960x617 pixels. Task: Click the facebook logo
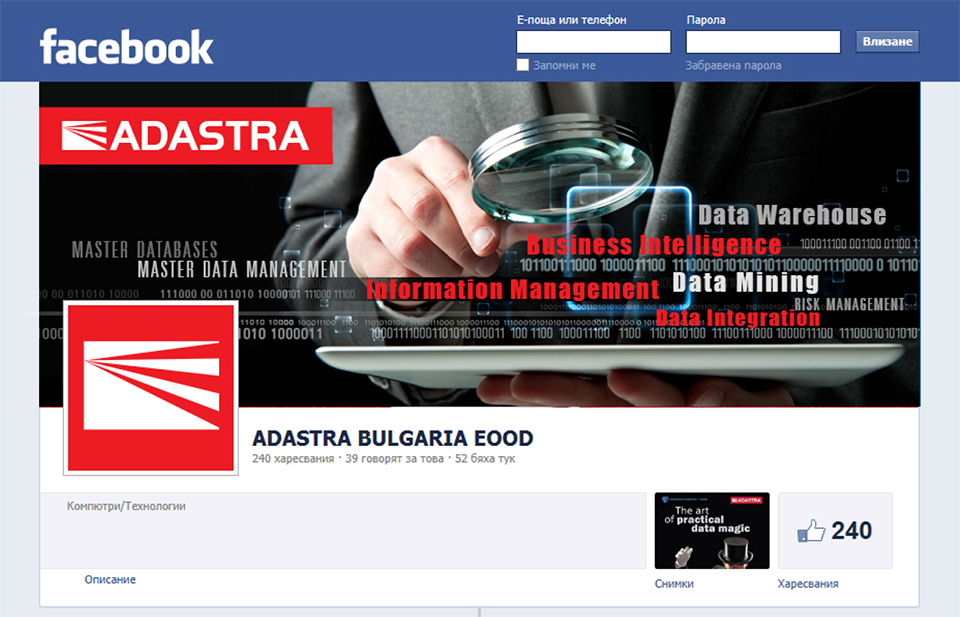[x=126, y=47]
